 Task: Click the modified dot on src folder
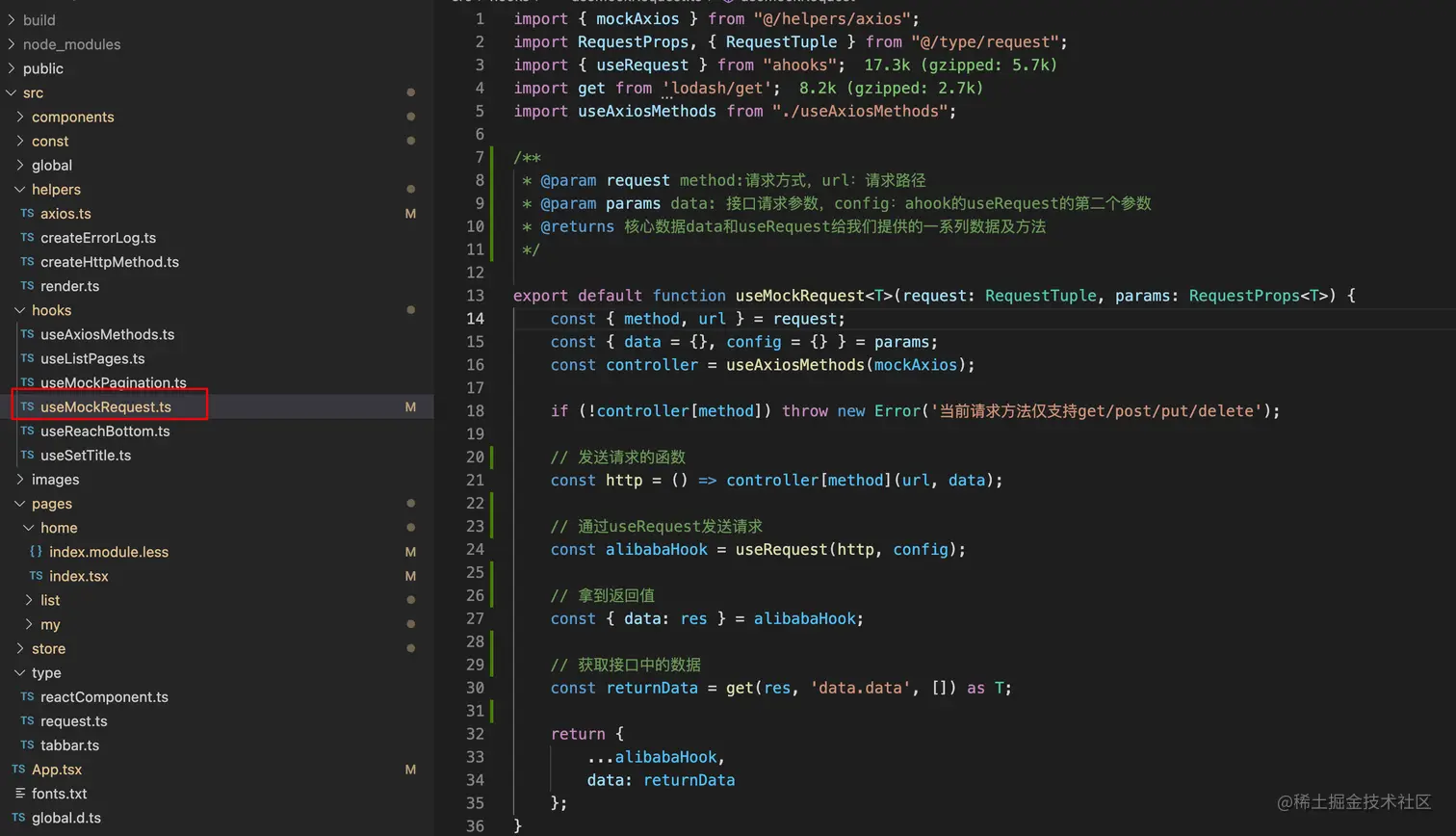410,92
